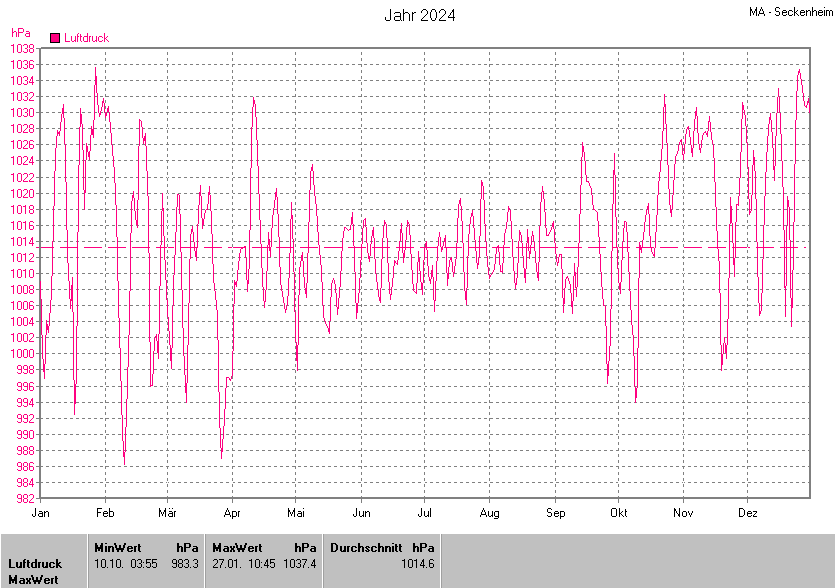Select the chart title Jahr 2024
The width and height of the screenshot is (835, 588).
[420, 15]
